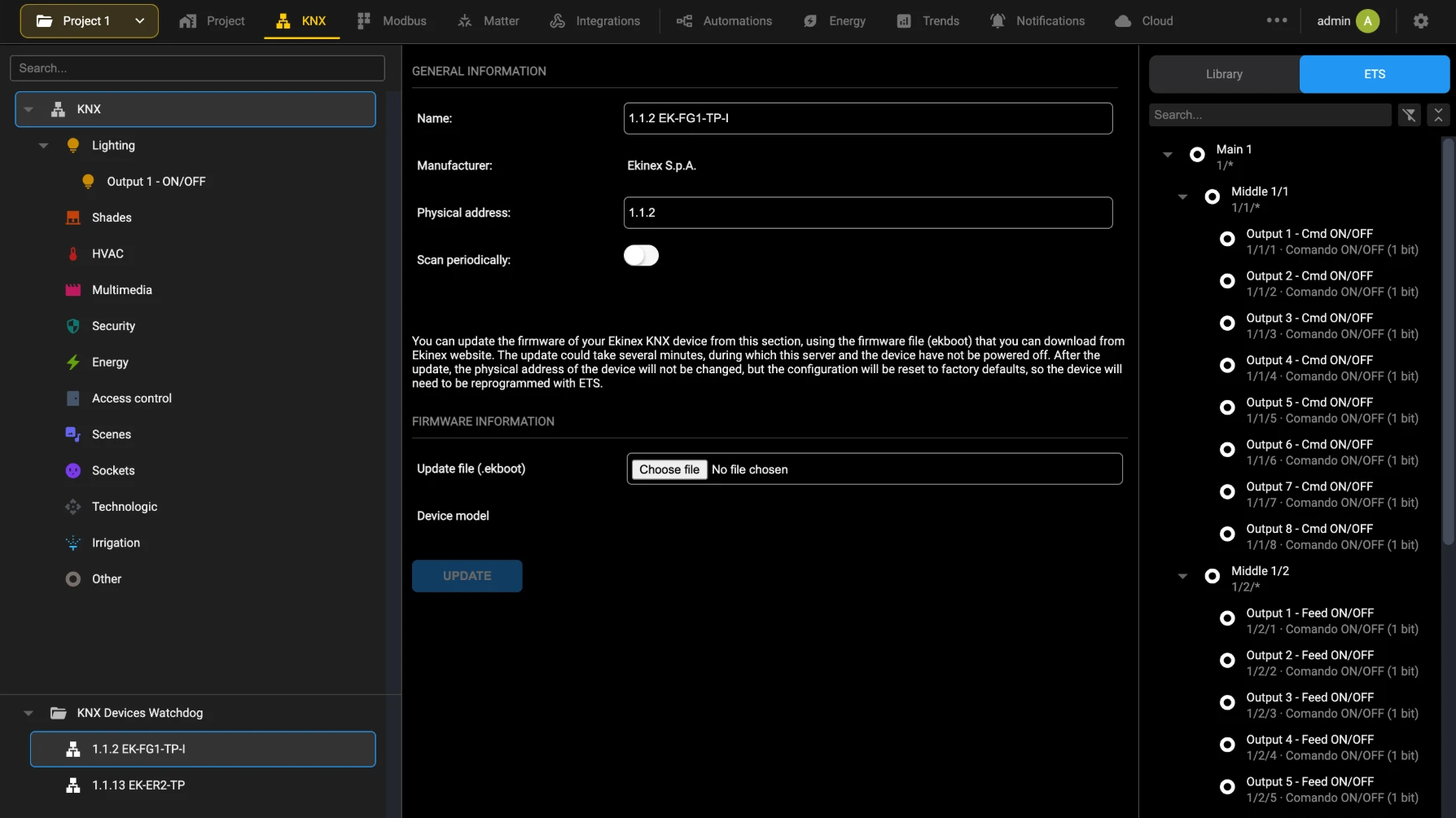1456x818 pixels.
Task: Clear ETS filter with funnel icon
Action: pos(1410,115)
